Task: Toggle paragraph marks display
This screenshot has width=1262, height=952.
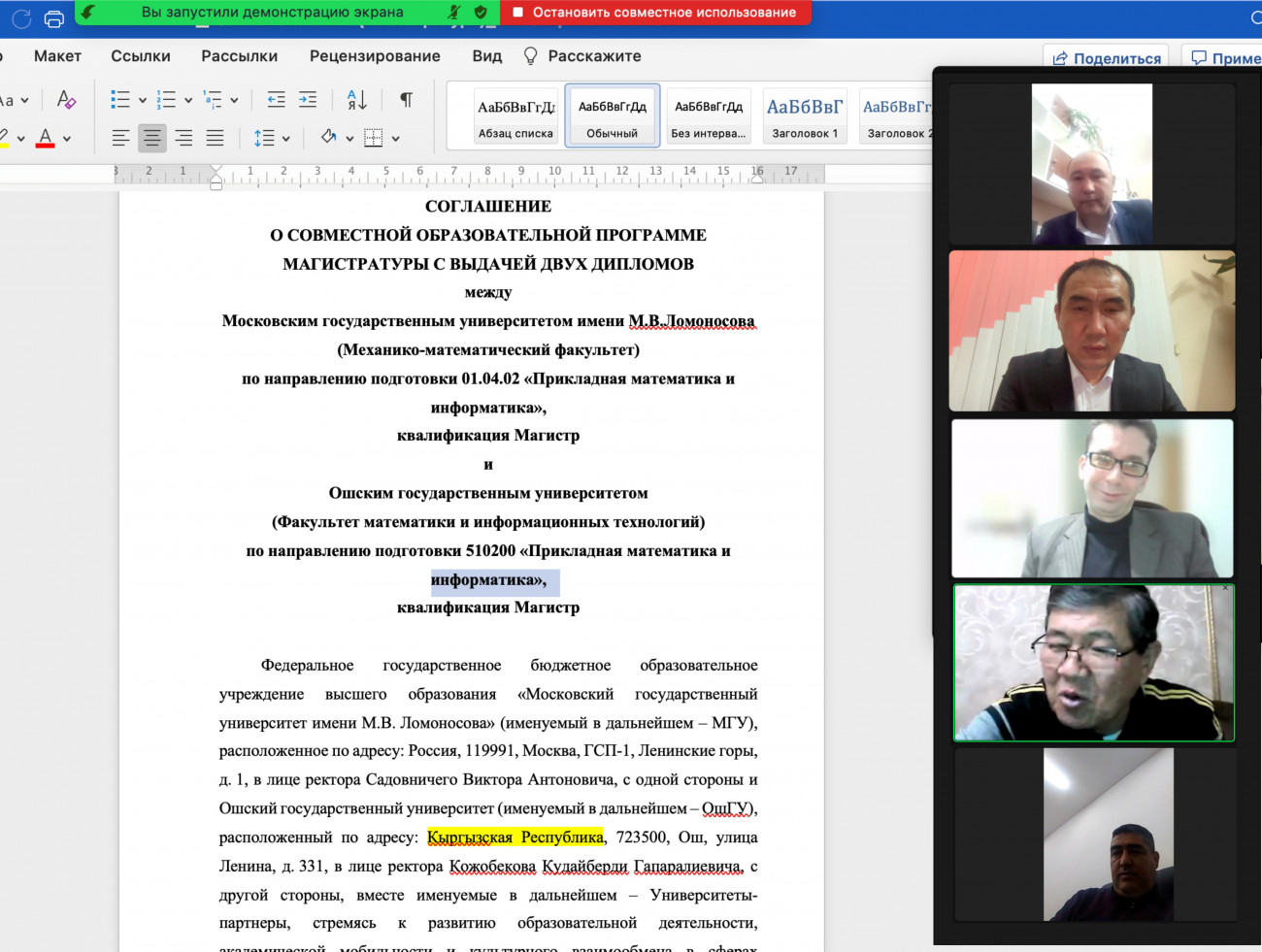Action: click(x=406, y=99)
